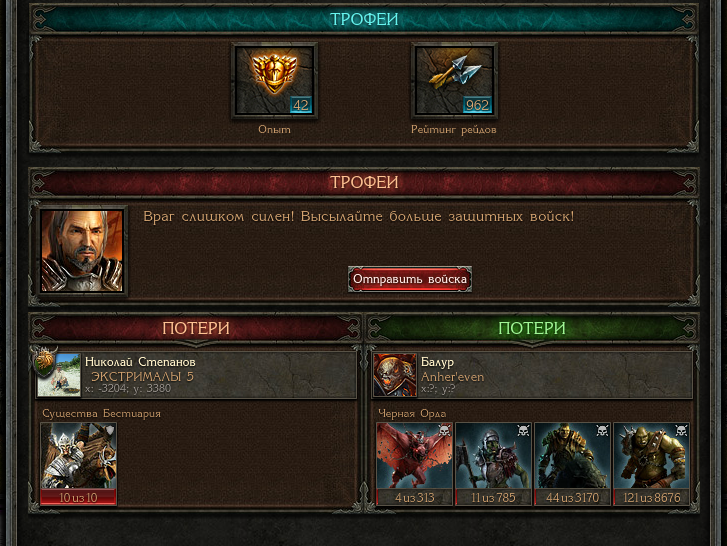Select the Рейтинг рейдов arrows icon
The width and height of the screenshot is (727, 546).
pyautogui.click(x=454, y=81)
